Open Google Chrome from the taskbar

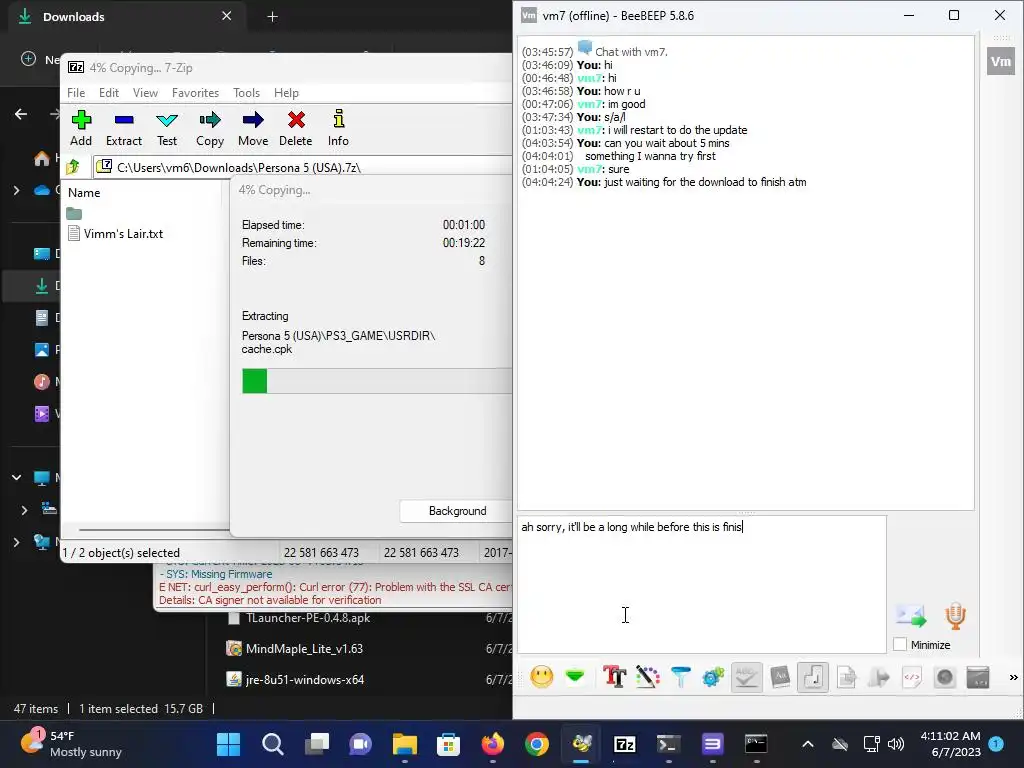[x=537, y=744]
